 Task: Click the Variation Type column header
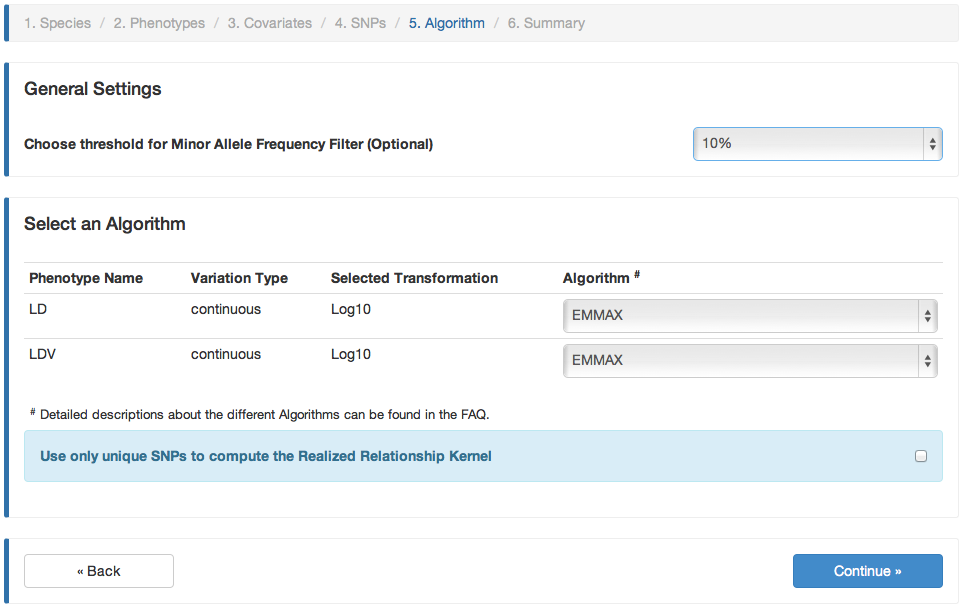[x=239, y=278]
